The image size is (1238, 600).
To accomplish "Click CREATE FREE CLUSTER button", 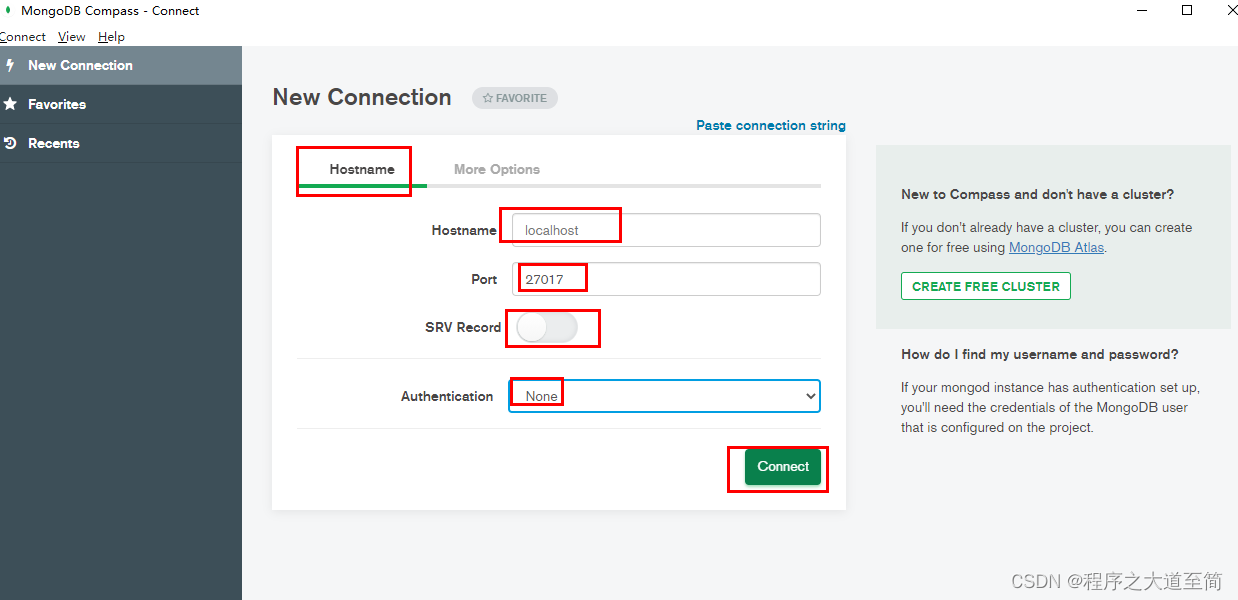I will [986, 286].
